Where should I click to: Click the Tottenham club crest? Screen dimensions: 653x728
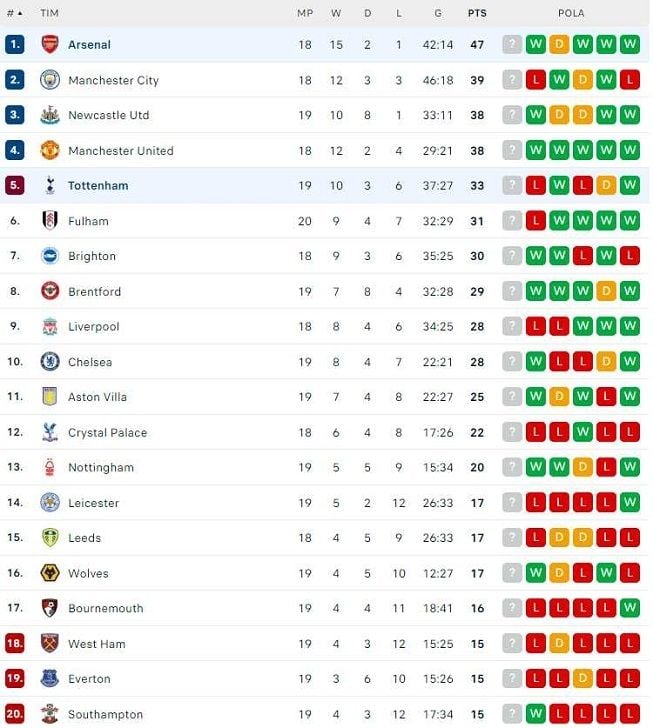(x=50, y=185)
